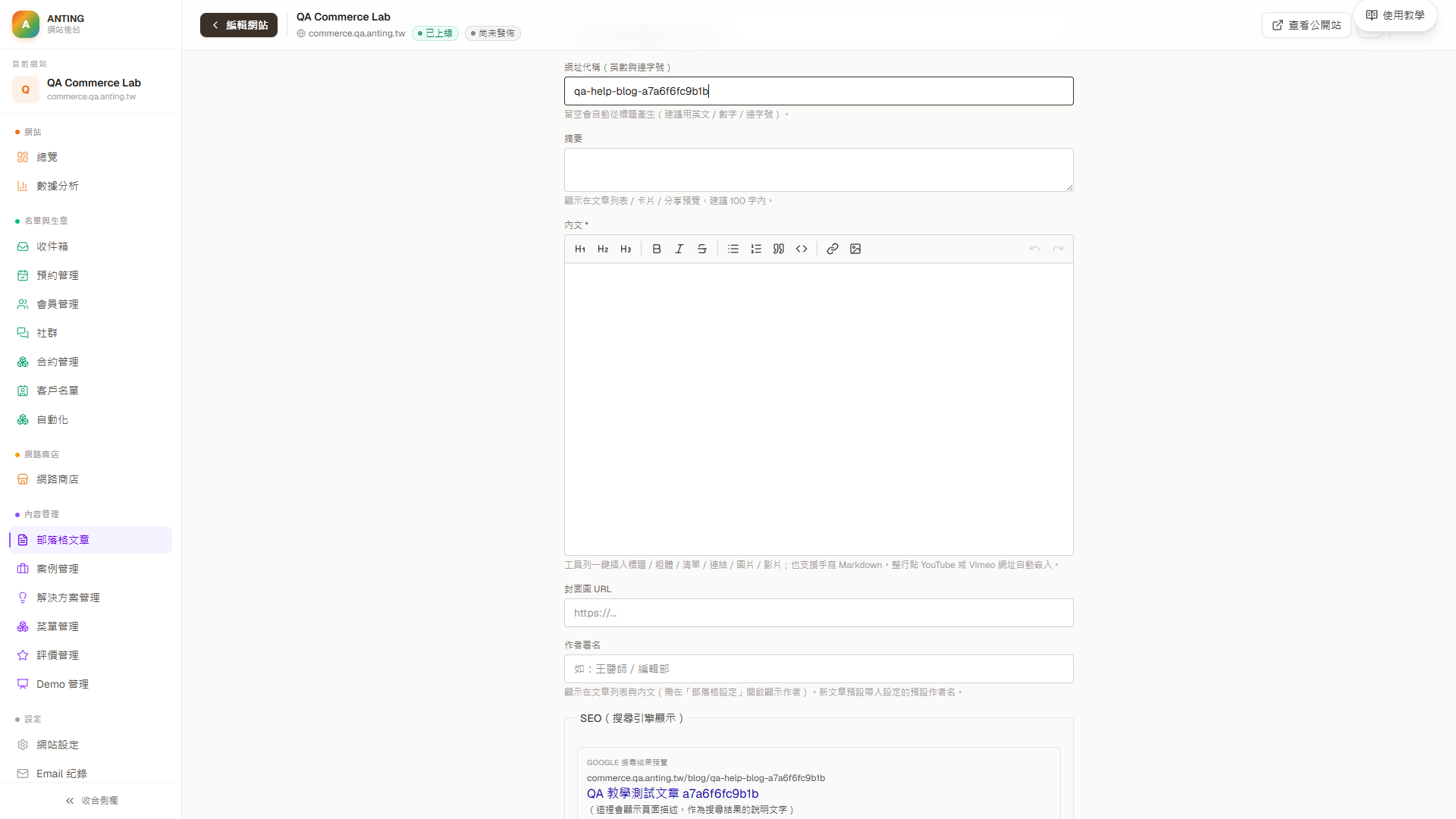Collapse sidebar with 收合側欄
This screenshot has width=1456, height=819.
click(91, 801)
